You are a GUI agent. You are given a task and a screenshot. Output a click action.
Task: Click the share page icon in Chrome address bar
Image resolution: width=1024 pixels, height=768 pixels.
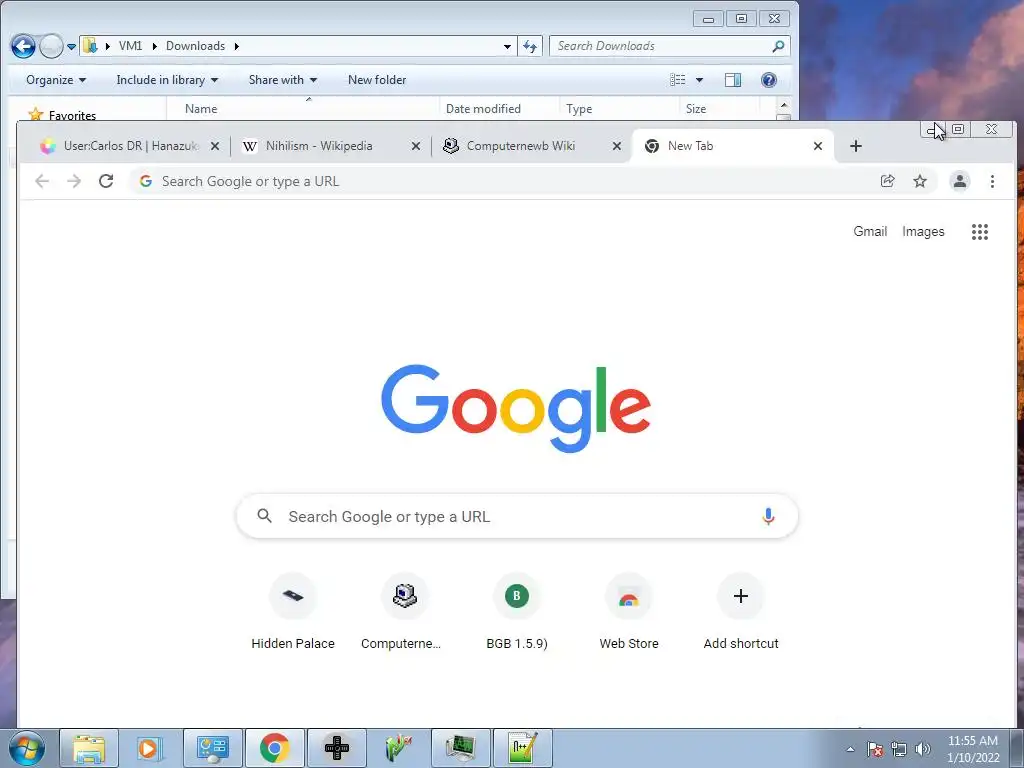(x=887, y=181)
